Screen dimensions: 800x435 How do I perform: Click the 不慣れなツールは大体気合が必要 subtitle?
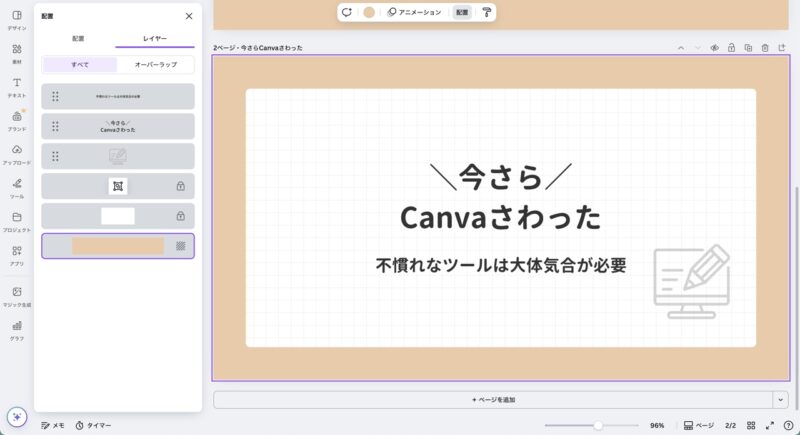[501, 265]
